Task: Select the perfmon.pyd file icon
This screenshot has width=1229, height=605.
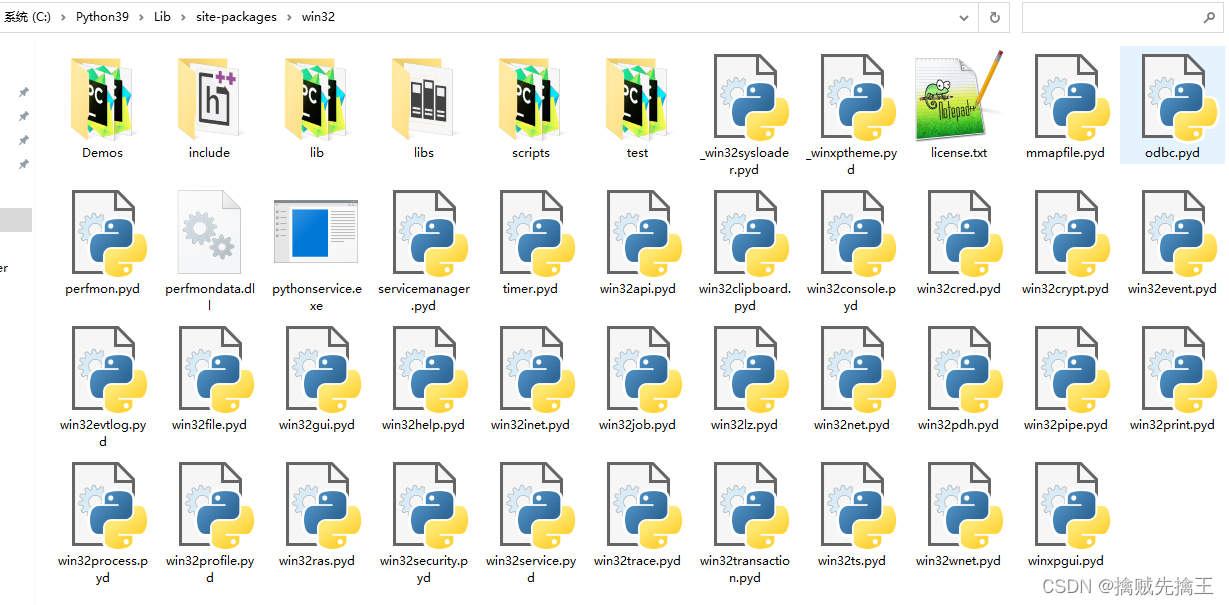Action: pyautogui.click(x=110, y=234)
